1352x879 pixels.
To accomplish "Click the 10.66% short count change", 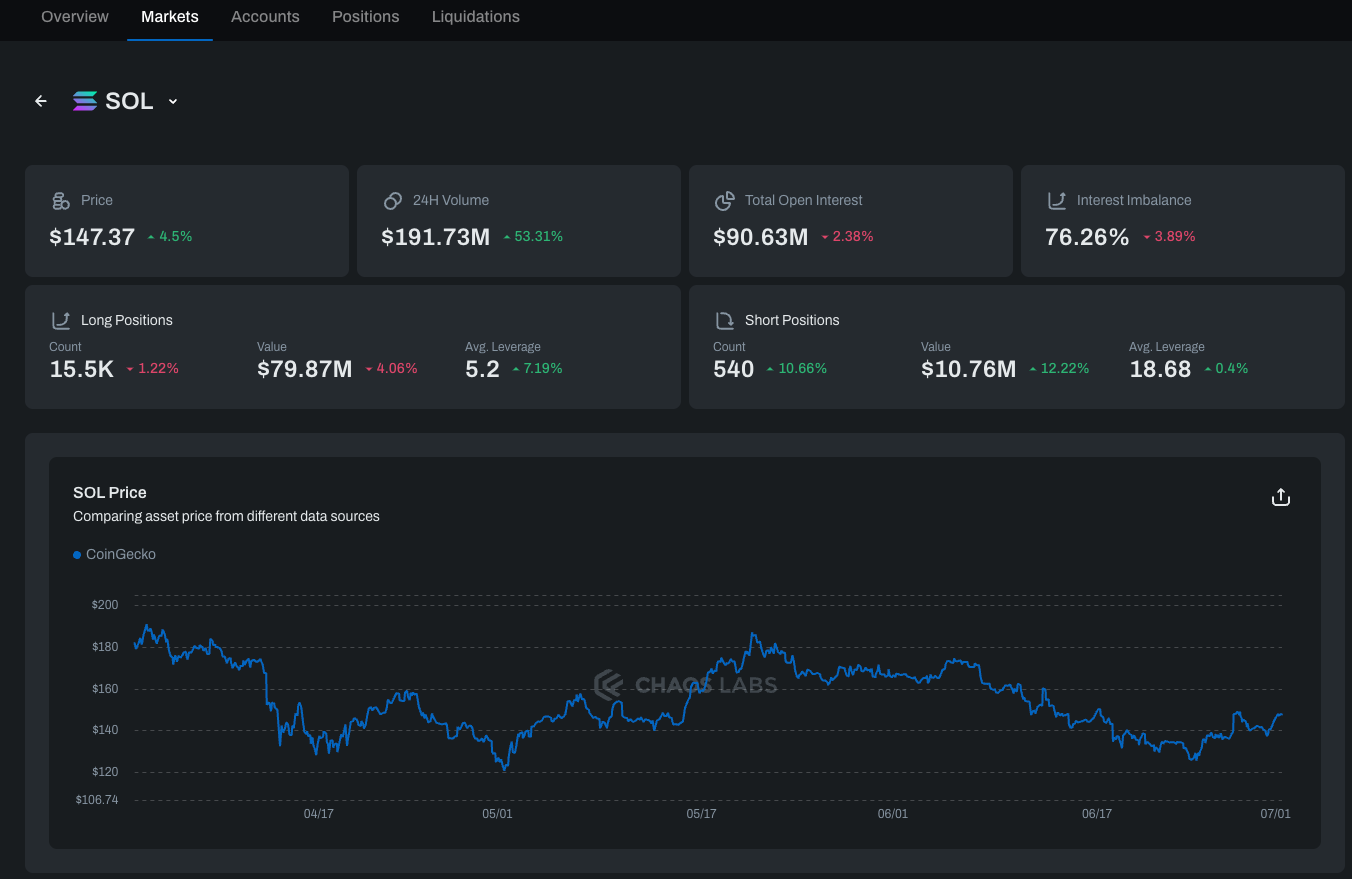I will 797,369.
